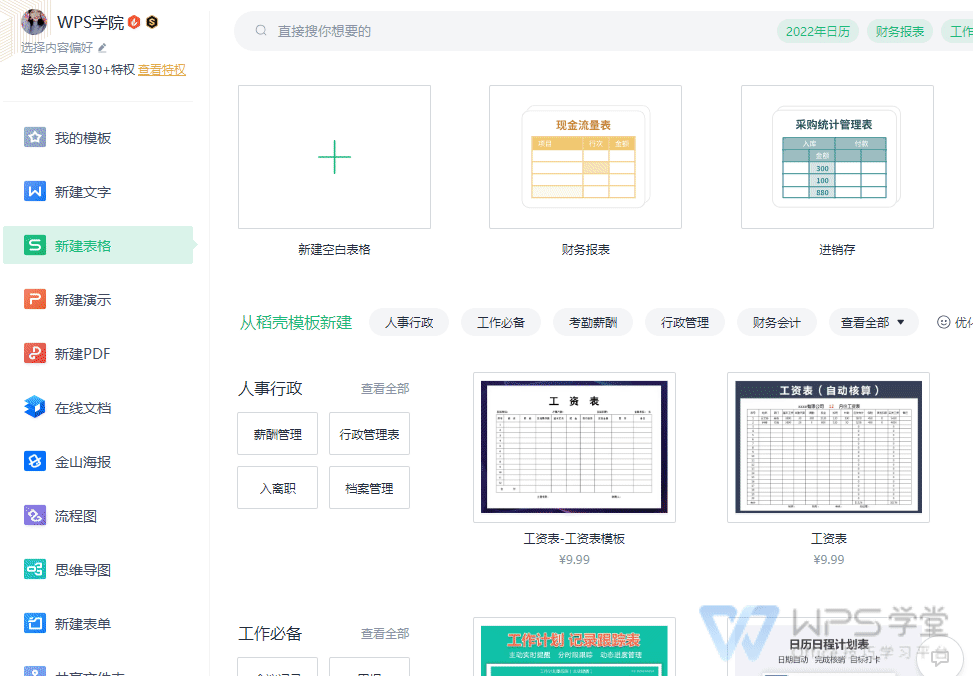The width and height of the screenshot is (973, 676).
Task: Click the 入离职 button
Action: point(277,488)
